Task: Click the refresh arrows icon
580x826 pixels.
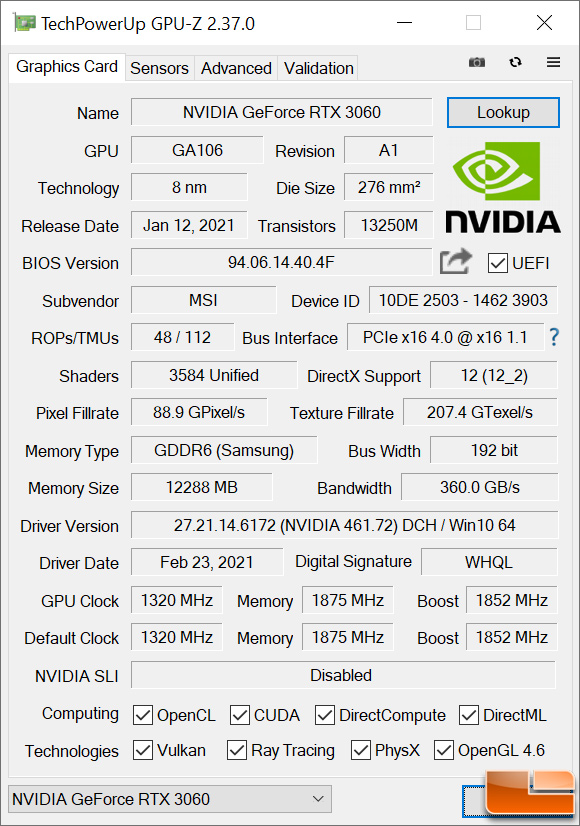Action: (515, 62)
